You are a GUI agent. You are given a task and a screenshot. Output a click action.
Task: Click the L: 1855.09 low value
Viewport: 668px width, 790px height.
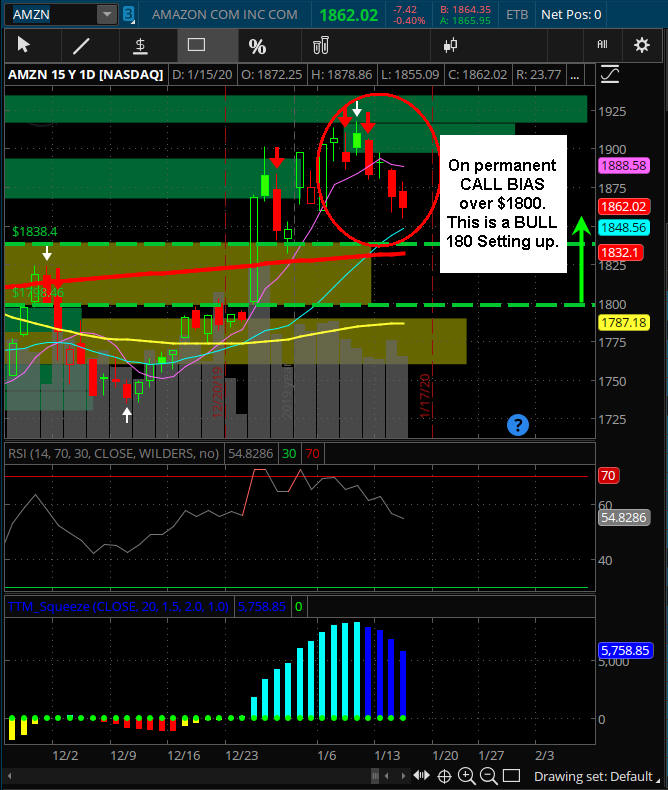coord(410,75)
